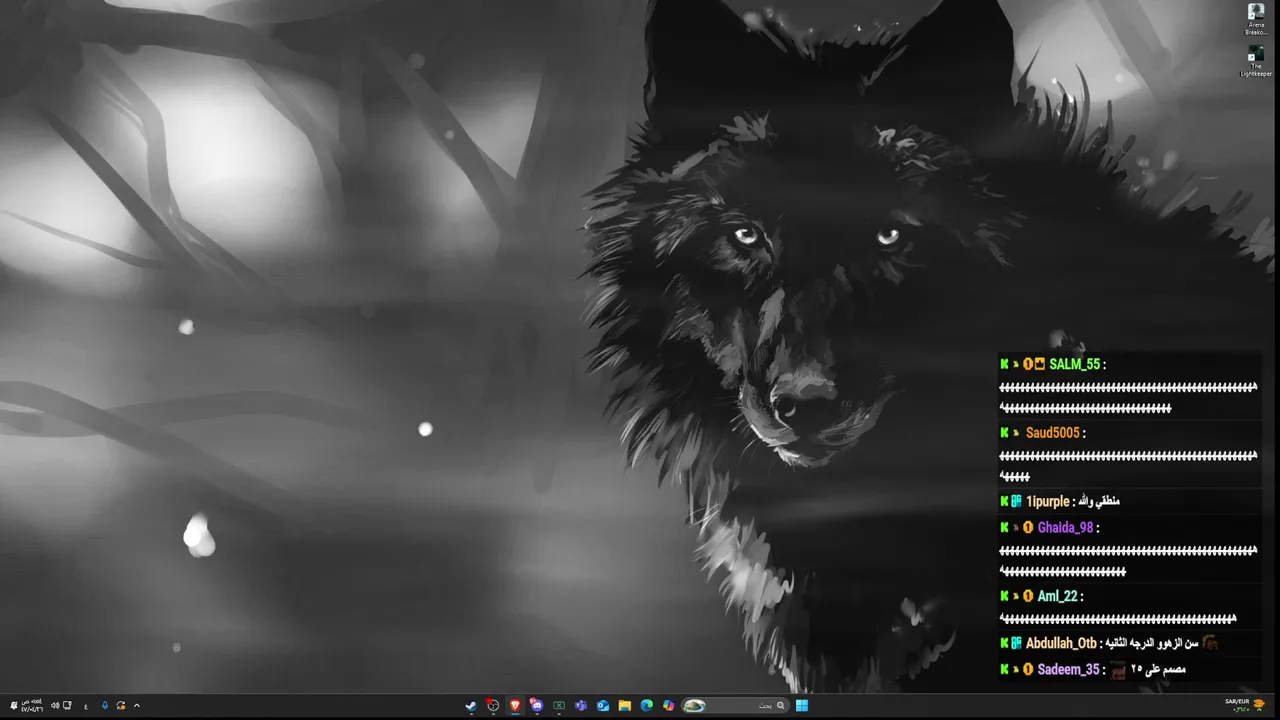1280x720 pixels.
Task: Open Outlook from the taskbar
Action: click(603, 706)
